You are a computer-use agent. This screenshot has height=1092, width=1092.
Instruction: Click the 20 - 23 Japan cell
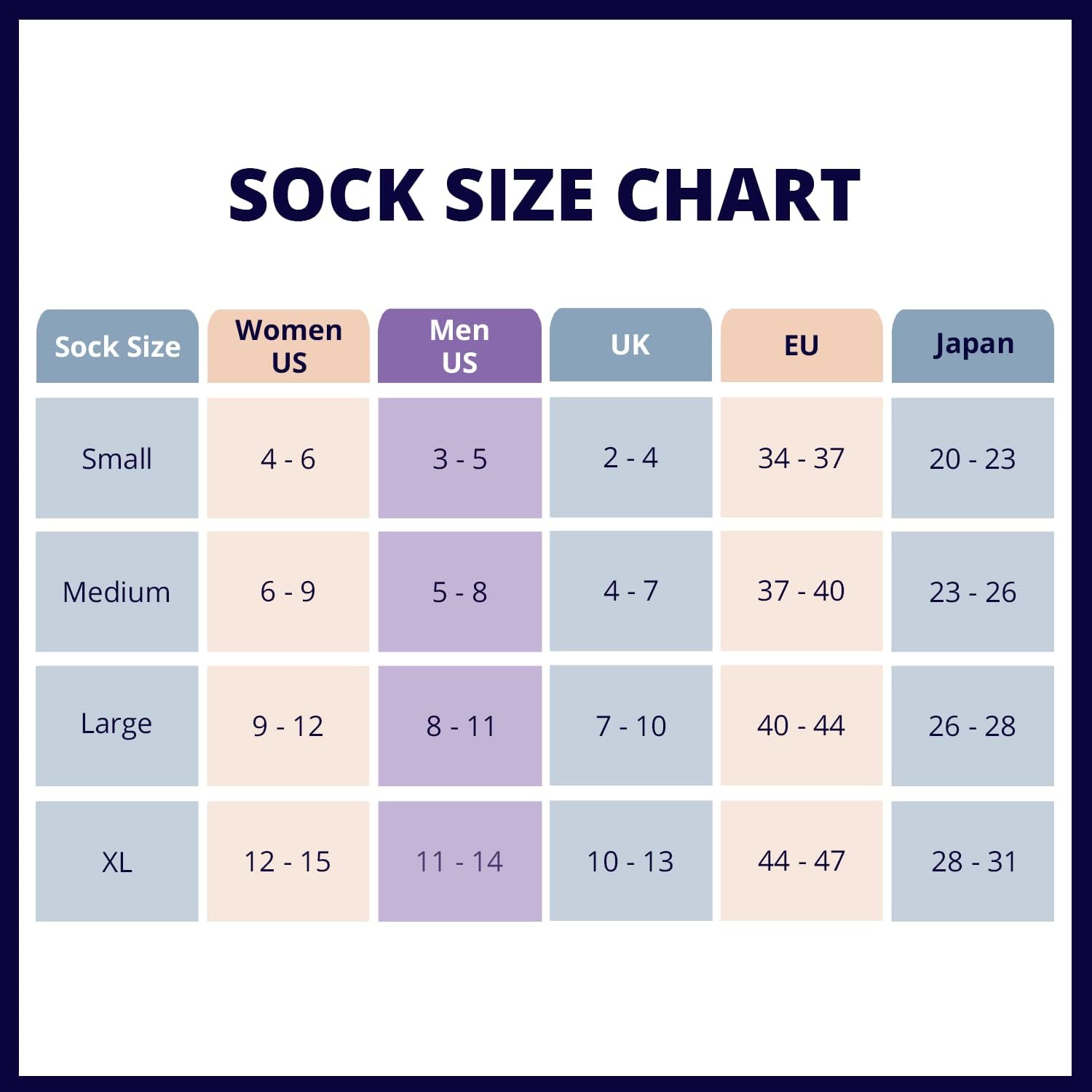[x=973, y=459]
